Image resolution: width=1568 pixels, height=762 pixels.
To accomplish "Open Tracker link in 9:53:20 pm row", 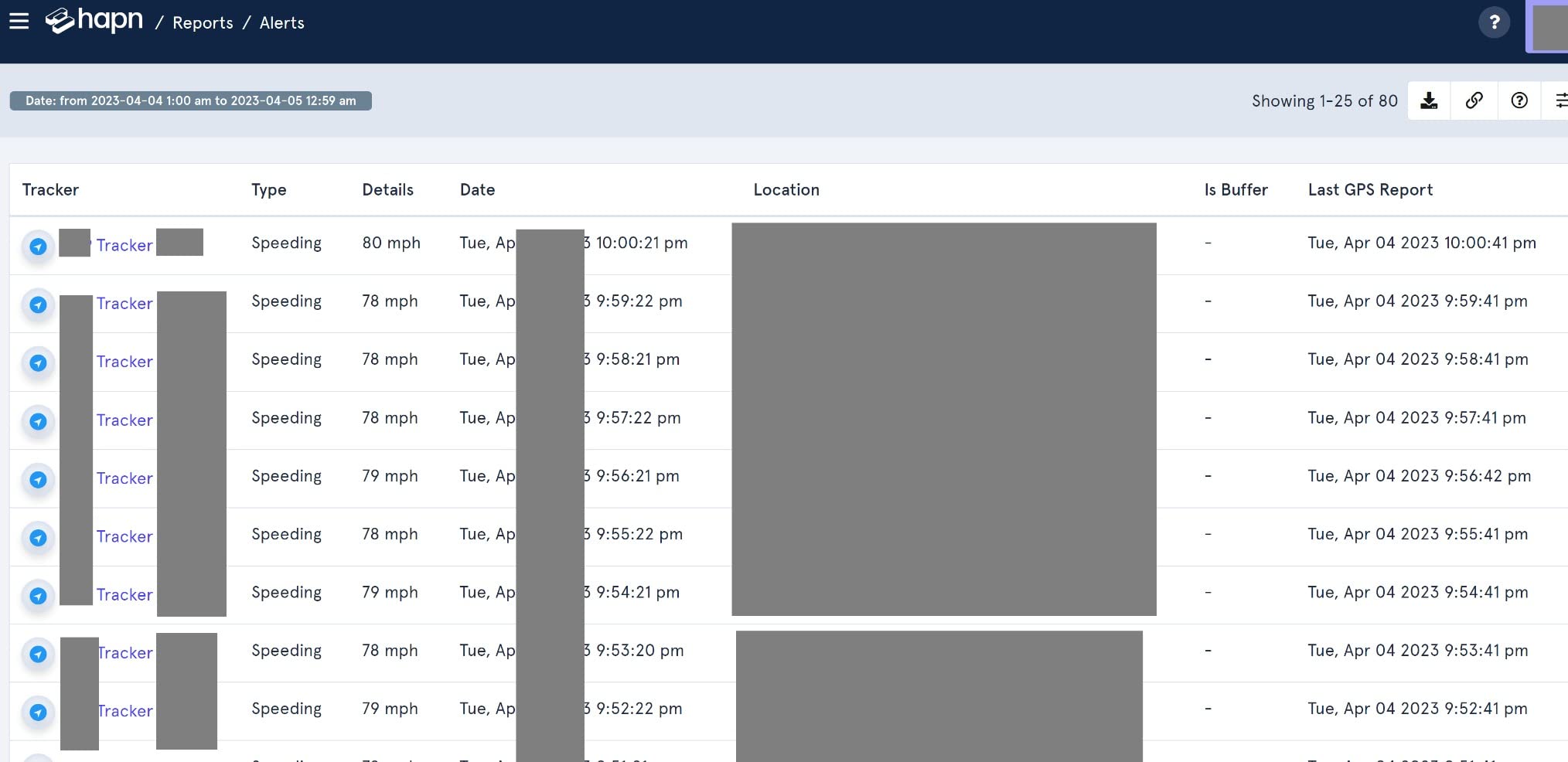I will coord(124,653).
